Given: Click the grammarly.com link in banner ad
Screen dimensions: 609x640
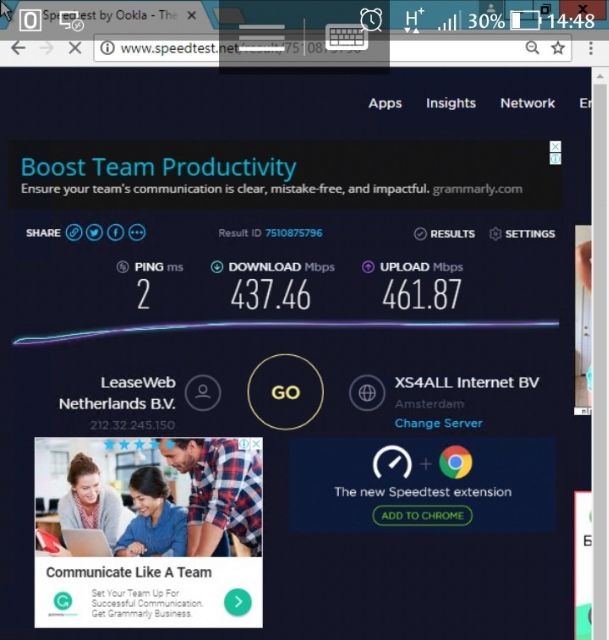Looking at the screenshot, I should 478,189.
